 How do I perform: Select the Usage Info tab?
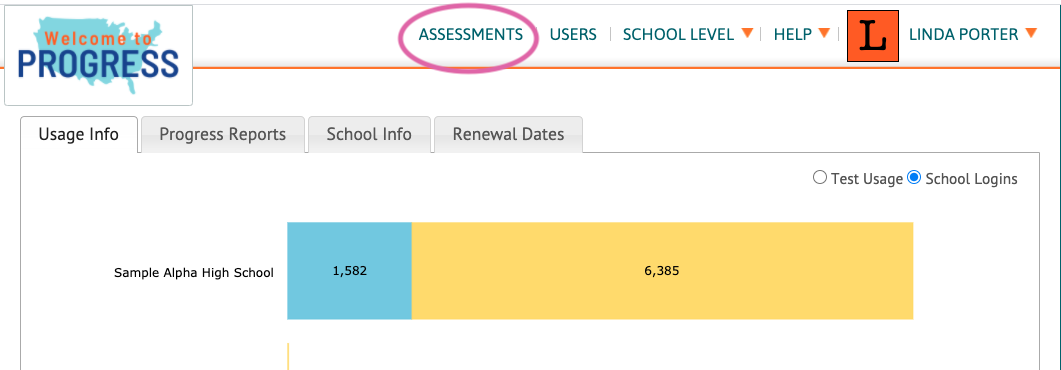click(79, 135)
